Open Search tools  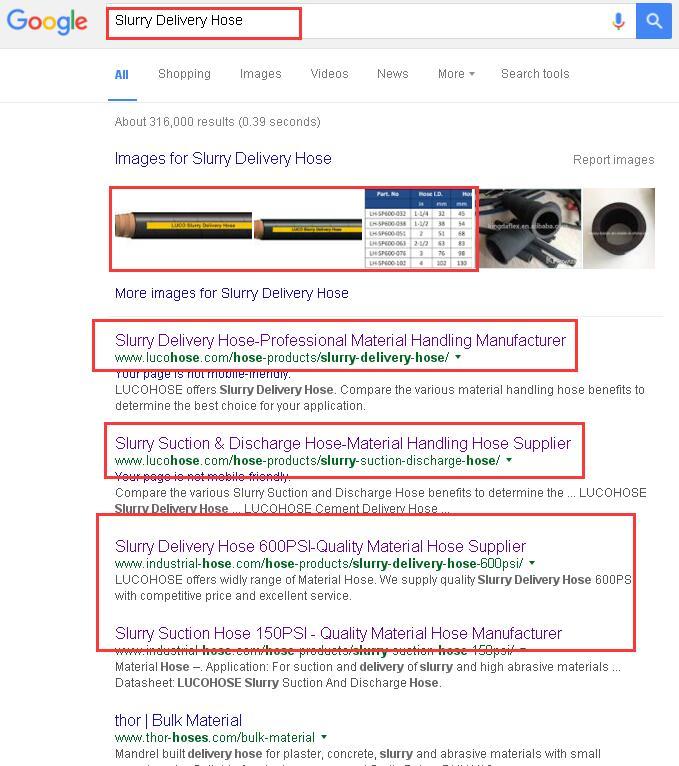pos(535,74)
